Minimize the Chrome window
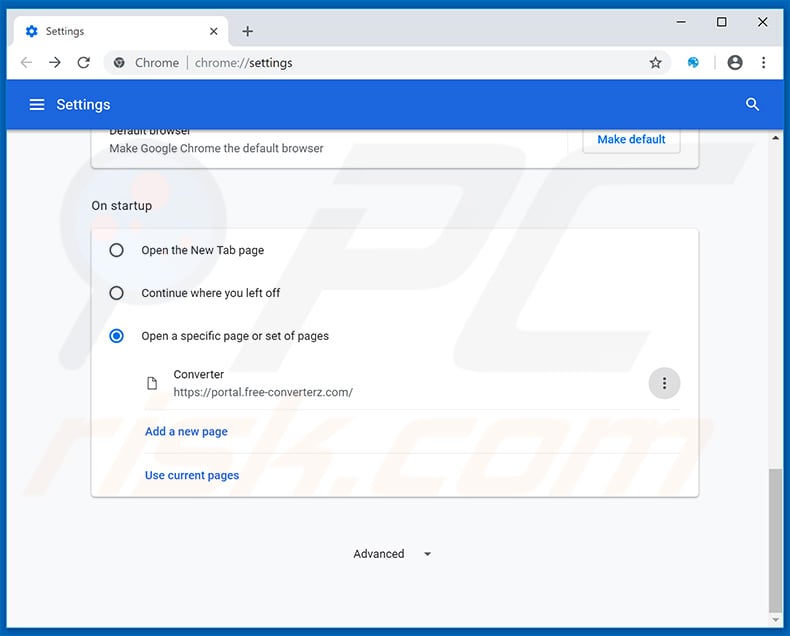The image size is (790, 636). [x=681, y=22]
